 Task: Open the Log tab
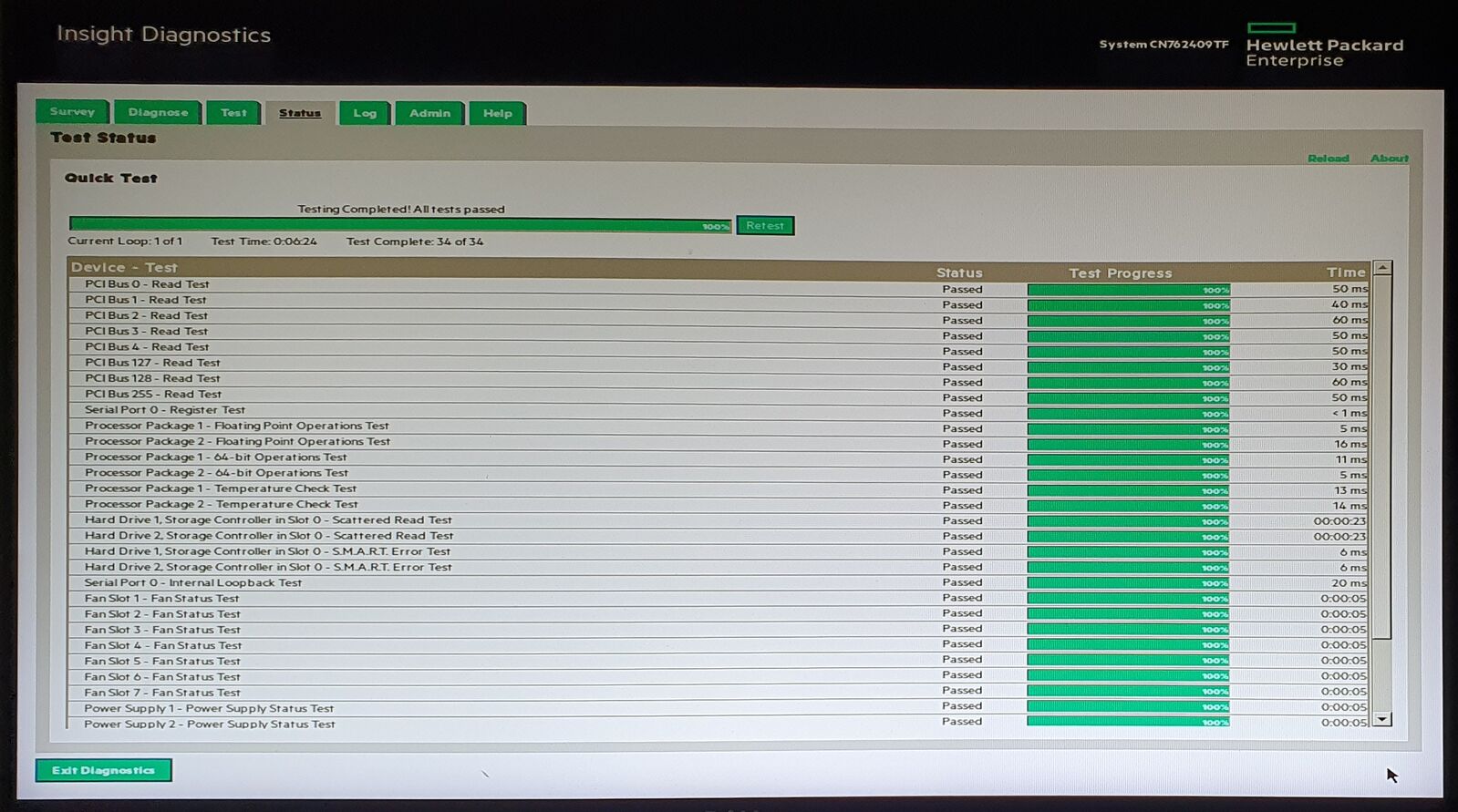[x=365, y=113]
